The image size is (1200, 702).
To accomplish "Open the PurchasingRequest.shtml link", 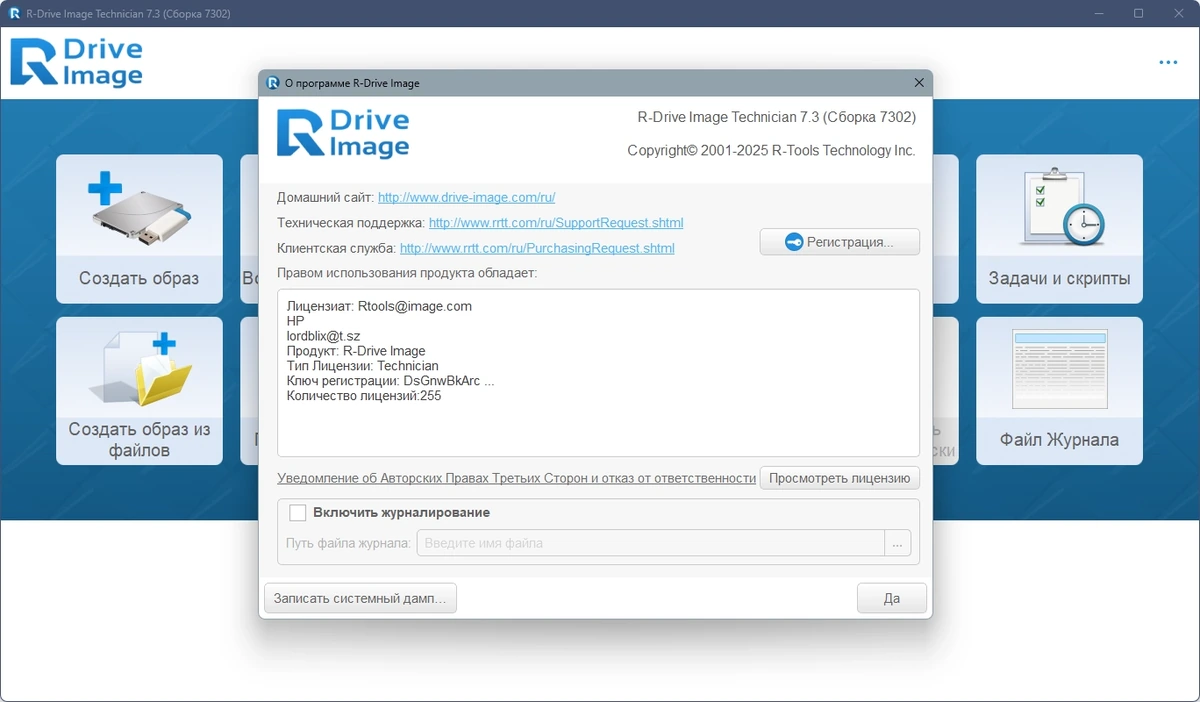I will tap(537, 248).
